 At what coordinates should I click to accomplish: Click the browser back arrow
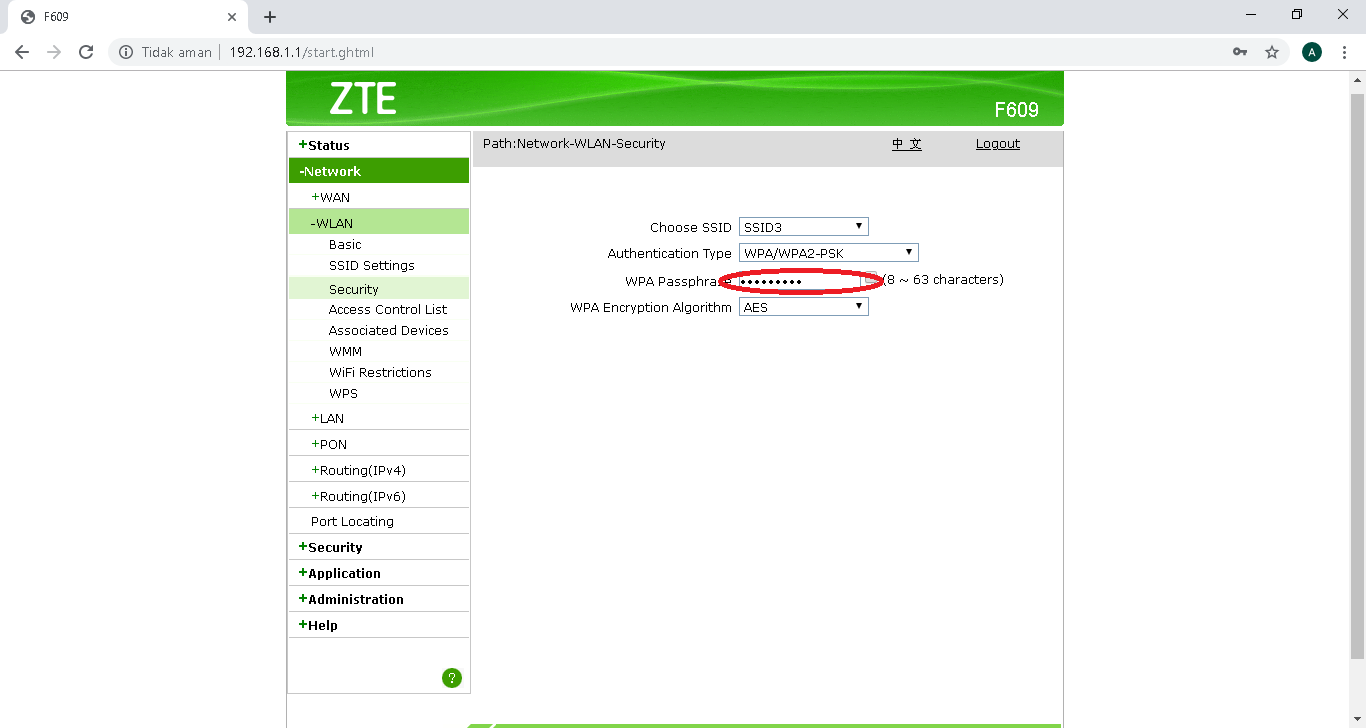(x=22, y=52)
